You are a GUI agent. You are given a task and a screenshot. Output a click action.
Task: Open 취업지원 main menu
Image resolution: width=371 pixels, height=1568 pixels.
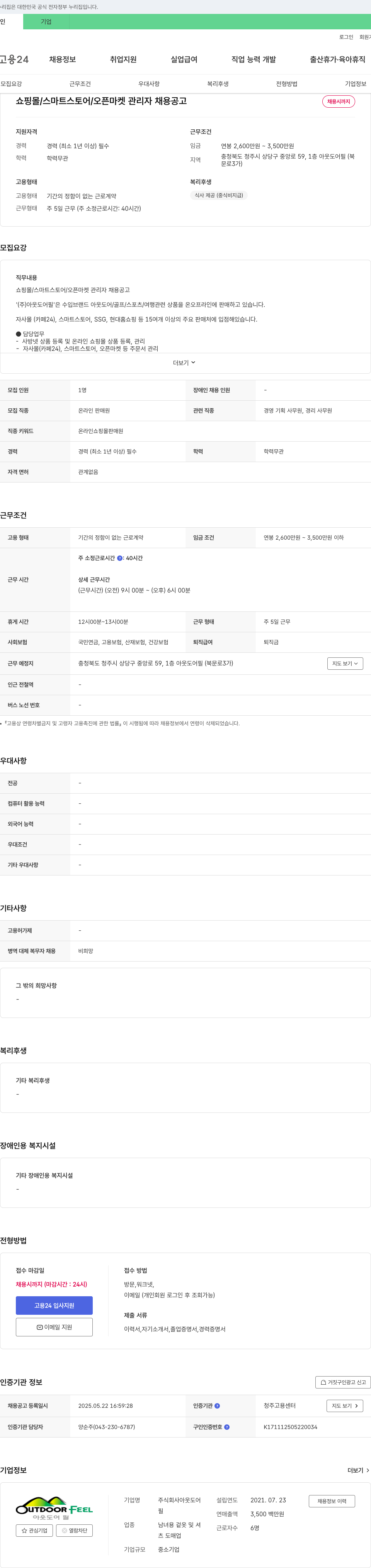(x=123, y=59)
